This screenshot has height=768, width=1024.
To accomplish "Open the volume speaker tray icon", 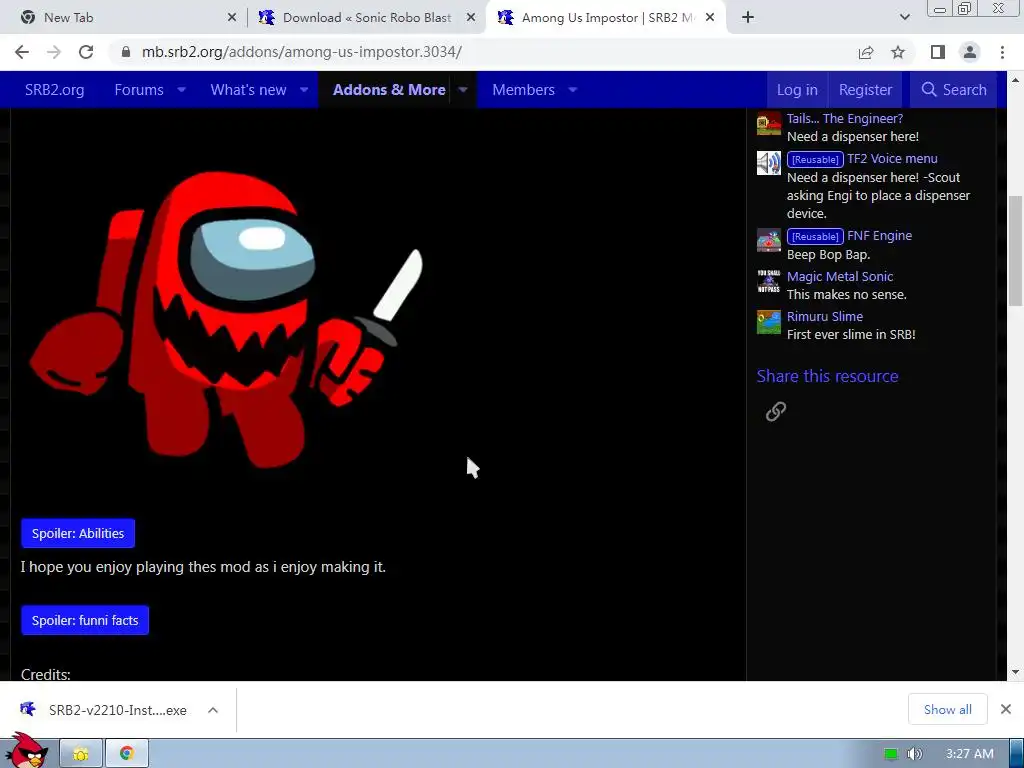I will pyautogui.click(x=915, y=754).
